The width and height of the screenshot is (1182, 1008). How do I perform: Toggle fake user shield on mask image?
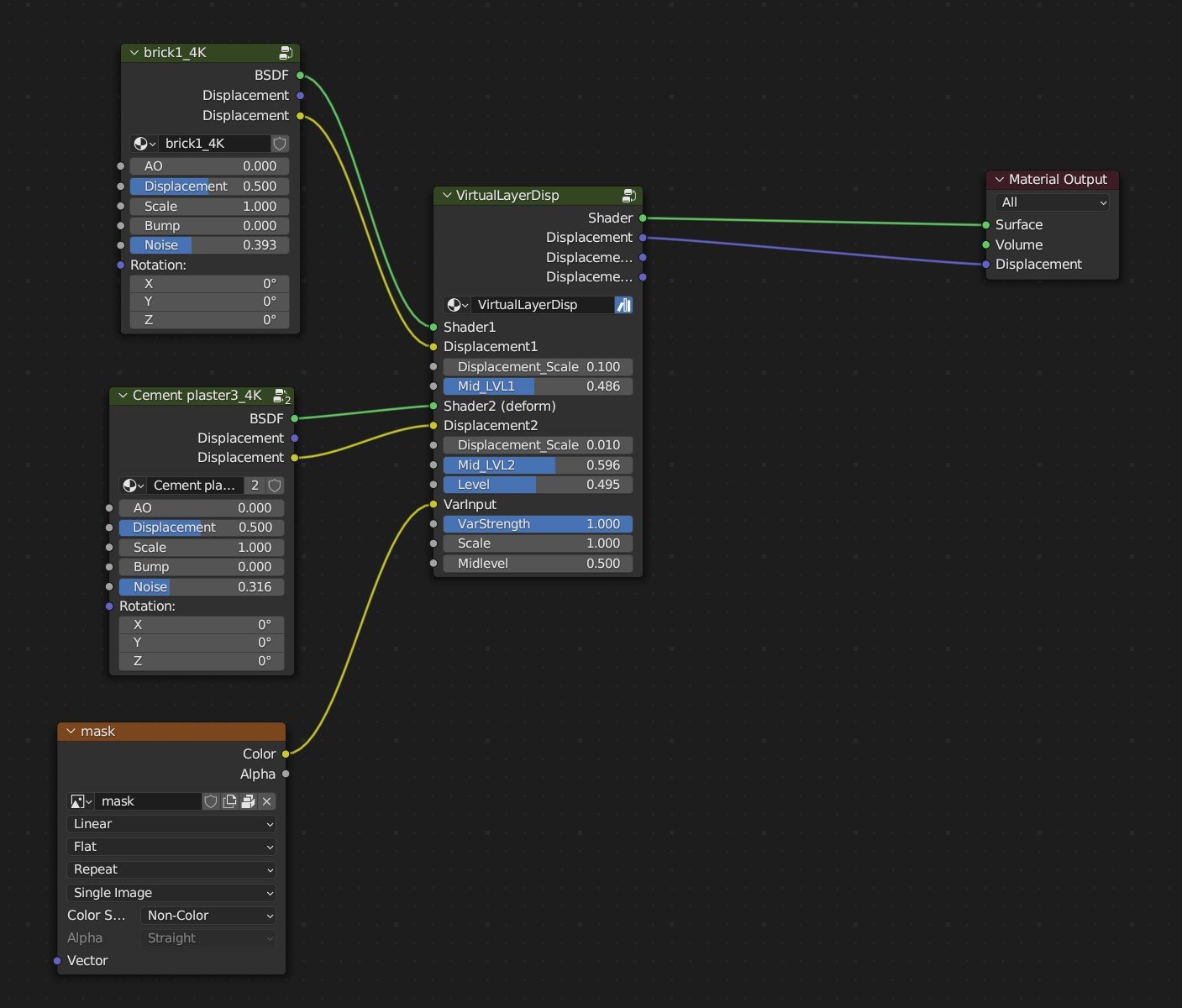click(x=210, y=801)
